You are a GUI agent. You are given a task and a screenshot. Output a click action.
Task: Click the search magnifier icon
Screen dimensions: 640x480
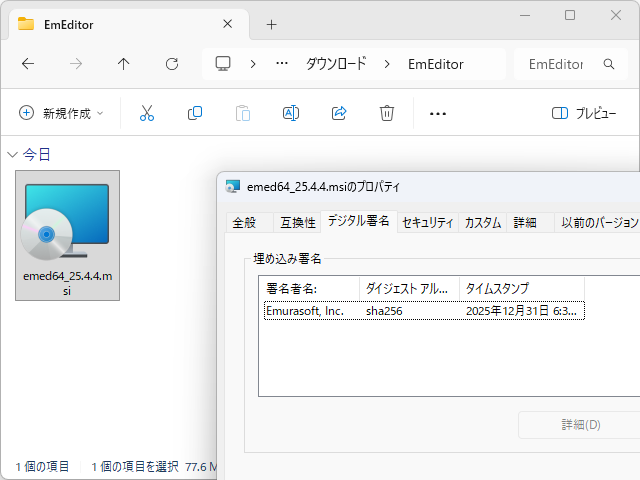[x=609, y=64]
